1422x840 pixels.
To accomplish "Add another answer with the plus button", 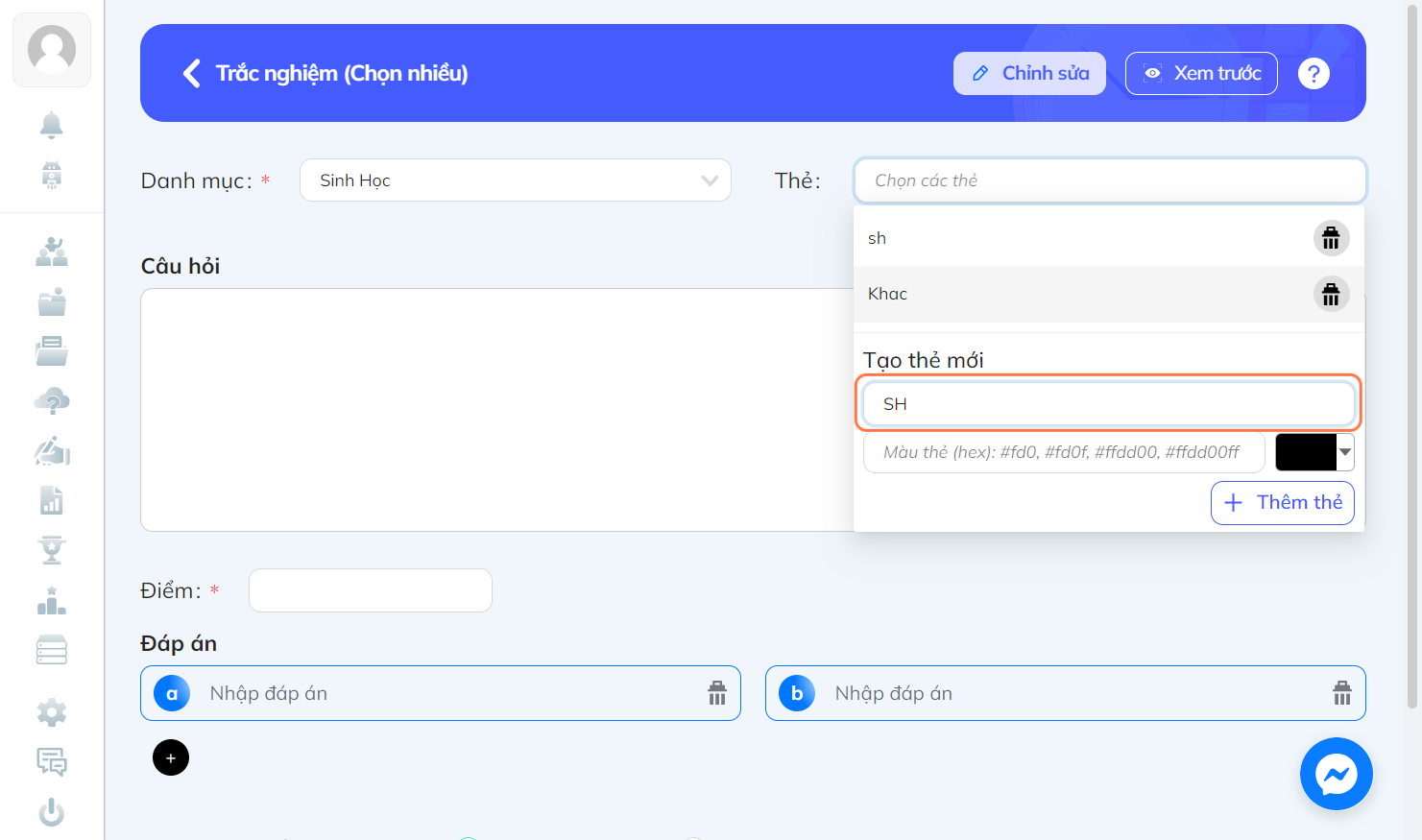I will 171,757.
